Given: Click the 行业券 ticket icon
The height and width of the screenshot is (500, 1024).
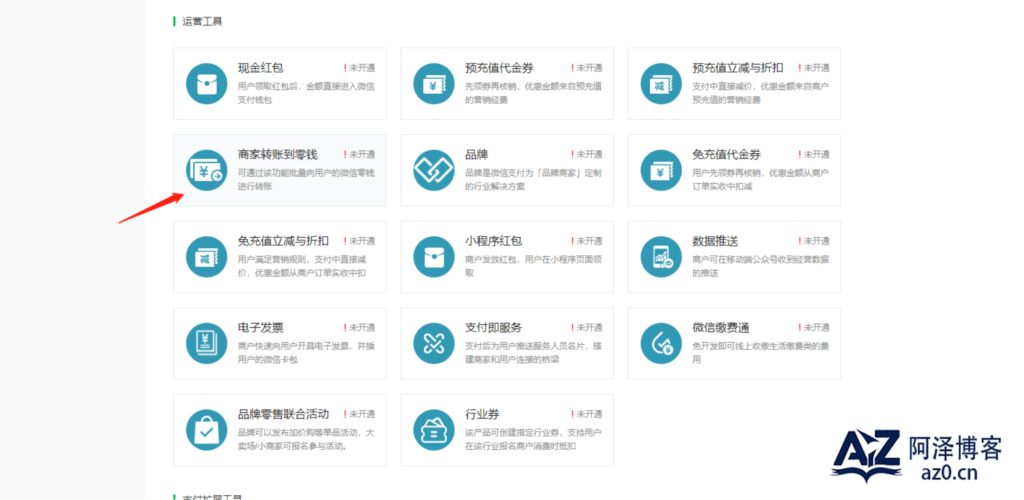Looking at the screenshot, I should (x=434, y=430).
